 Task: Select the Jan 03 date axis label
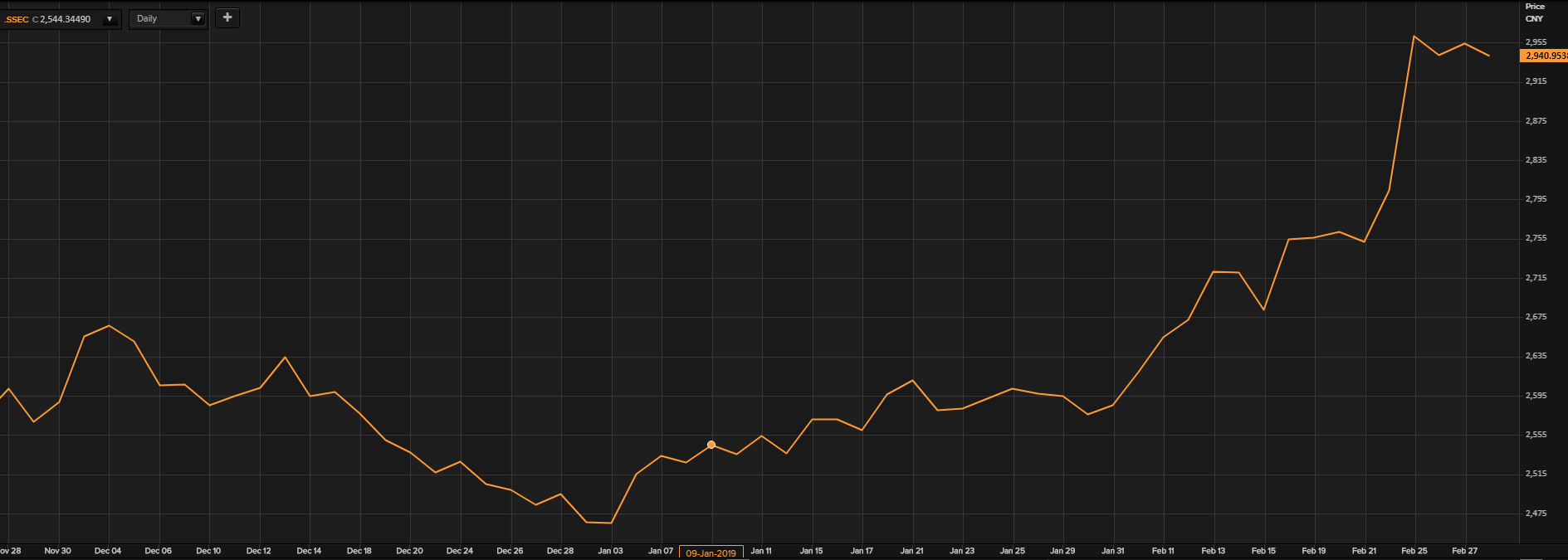coord(610,551)
